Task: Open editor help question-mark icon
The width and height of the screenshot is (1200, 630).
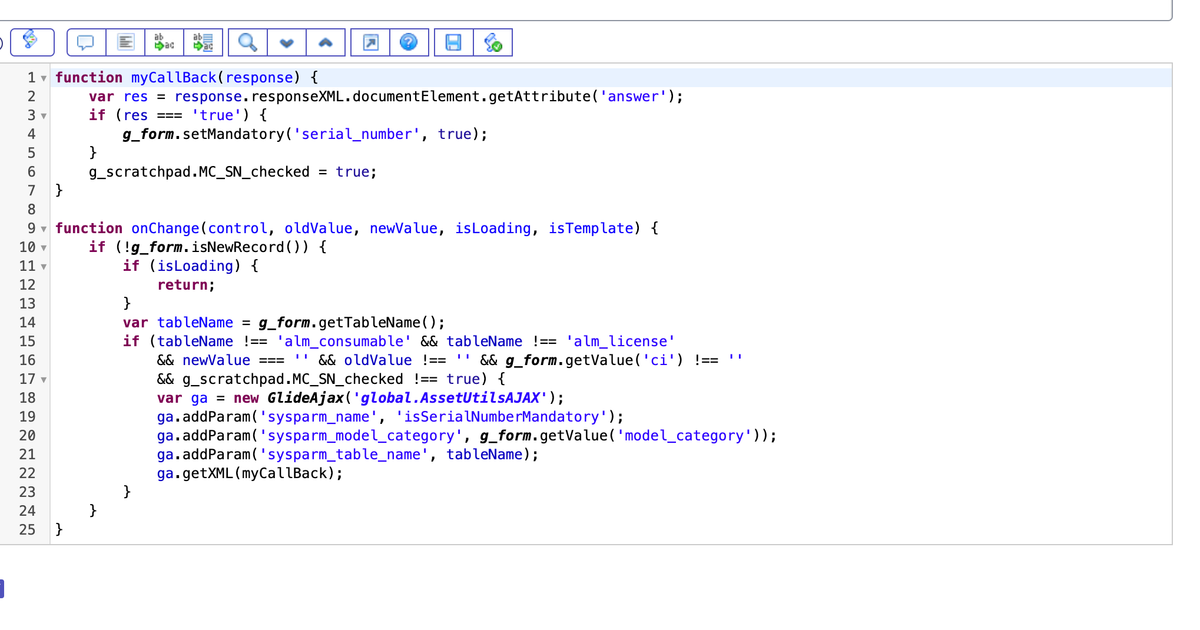Action: (409, 43)
